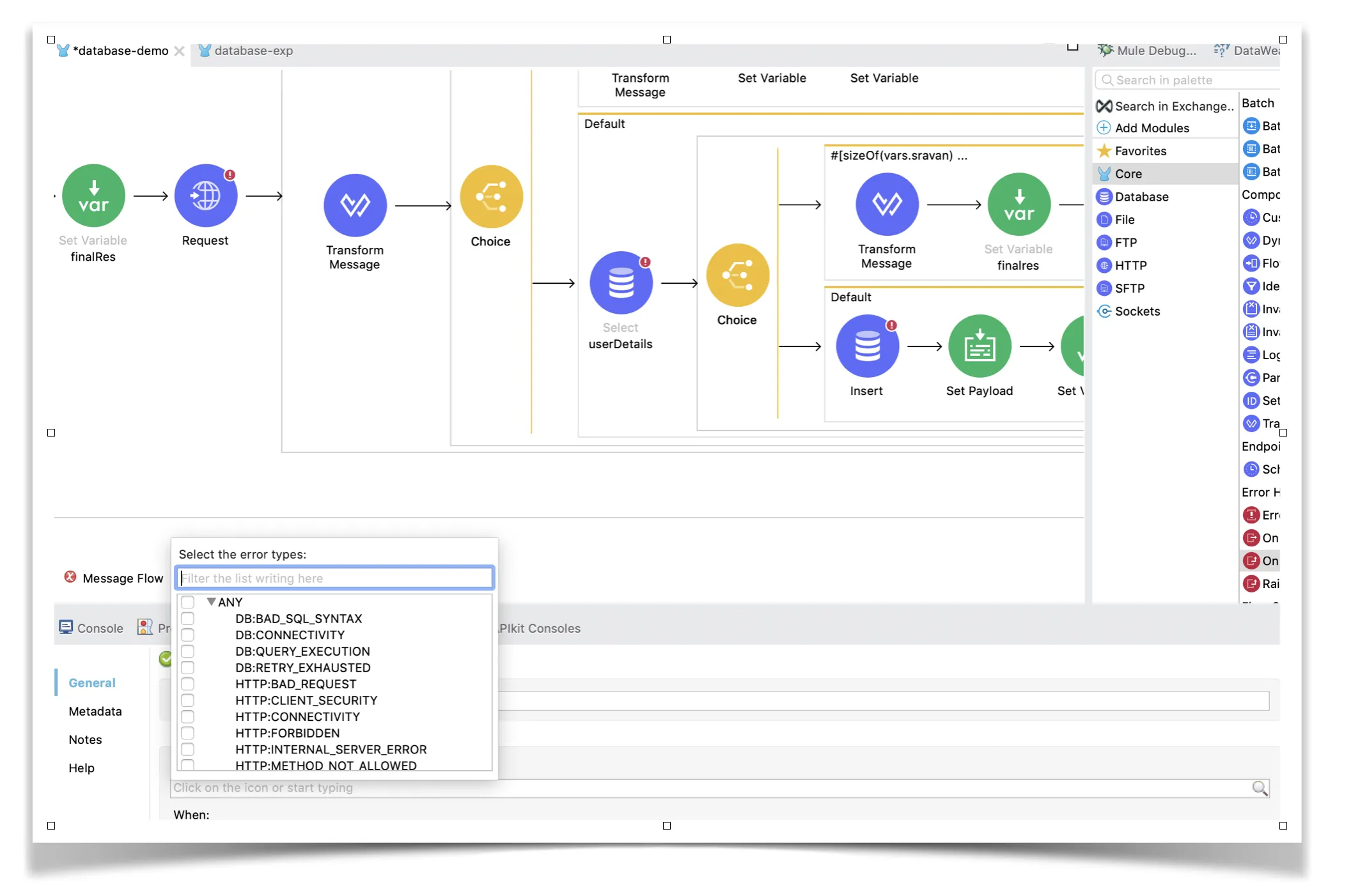The height and width of the screenshot is (896, 1367).
Task: Collapse the ANY error type tree
Action: (211, 601)
